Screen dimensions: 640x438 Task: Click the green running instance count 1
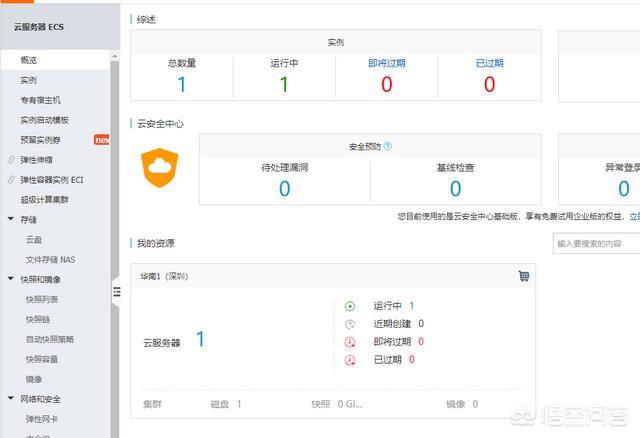(x=284, y=84)
